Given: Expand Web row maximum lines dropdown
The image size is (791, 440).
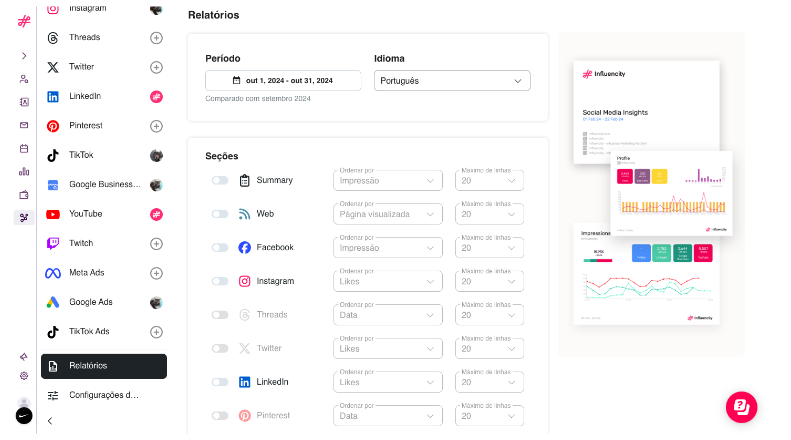Looking at the screenshot, I should [x=490, y=214].
